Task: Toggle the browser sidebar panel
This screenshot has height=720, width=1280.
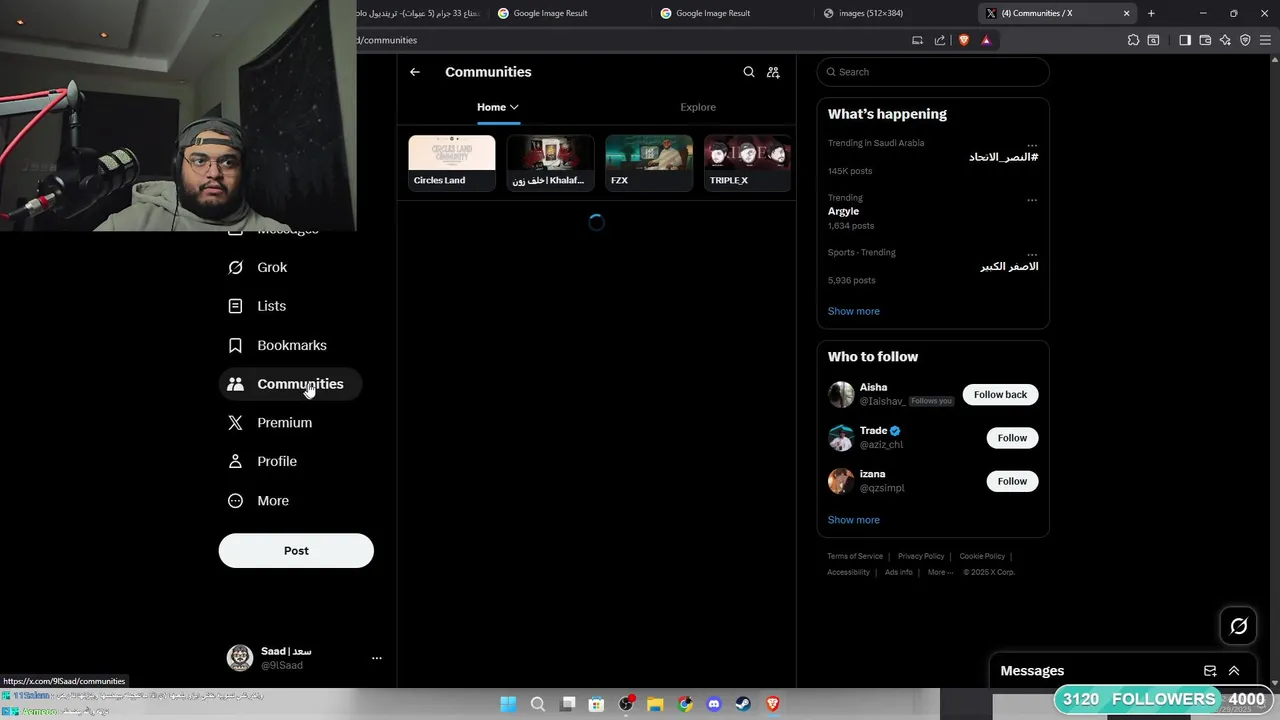Action: click(1185, 40)
